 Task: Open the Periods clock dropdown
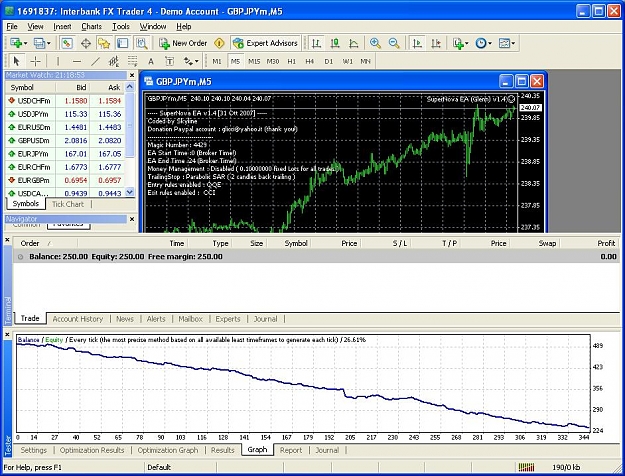point(483,43)
